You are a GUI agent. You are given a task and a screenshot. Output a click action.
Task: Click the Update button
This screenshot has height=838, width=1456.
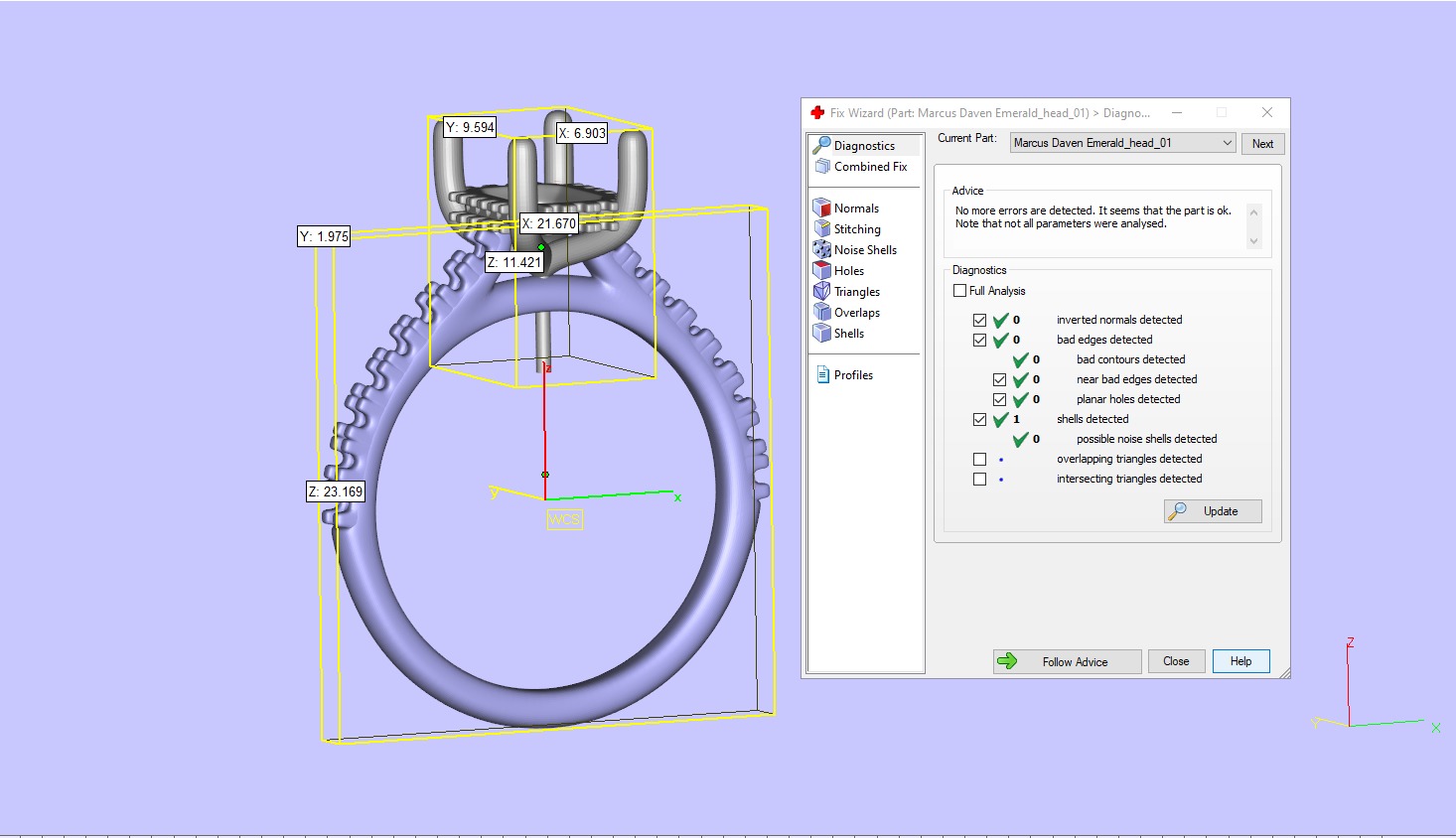pos(1213,511)
